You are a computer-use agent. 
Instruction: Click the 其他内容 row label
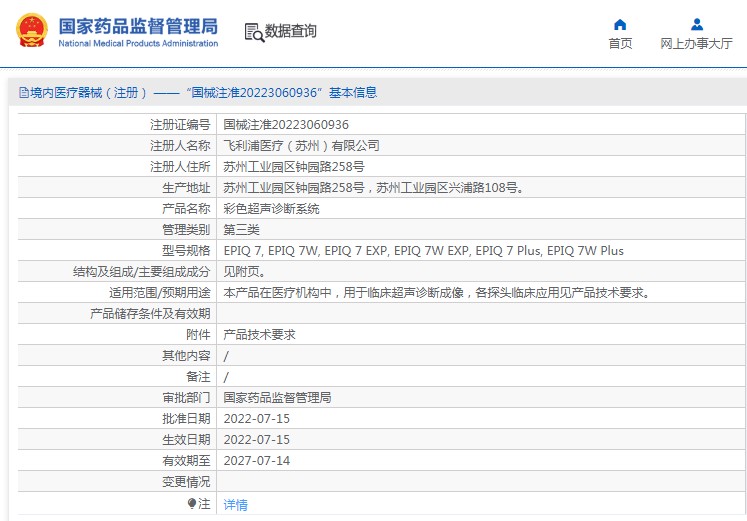[x=186, y=355]
